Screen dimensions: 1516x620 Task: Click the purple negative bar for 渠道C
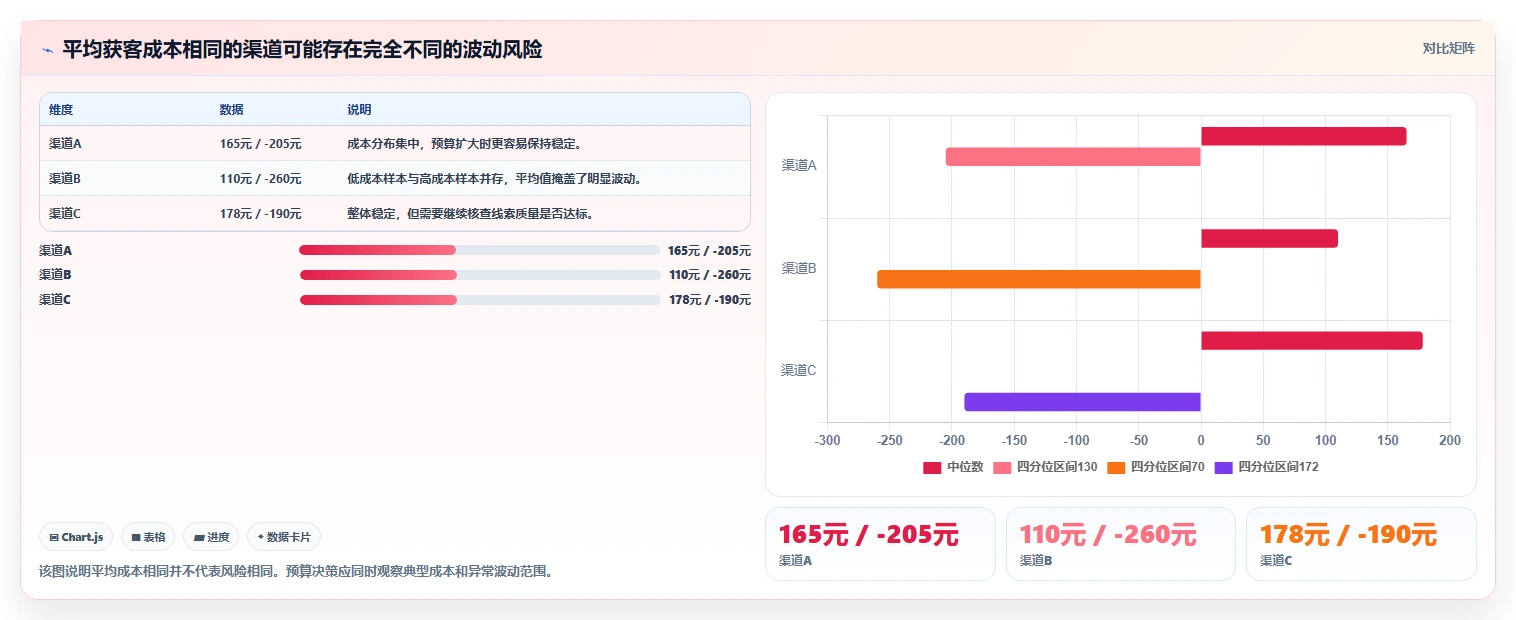click(x=1082, y=402)
